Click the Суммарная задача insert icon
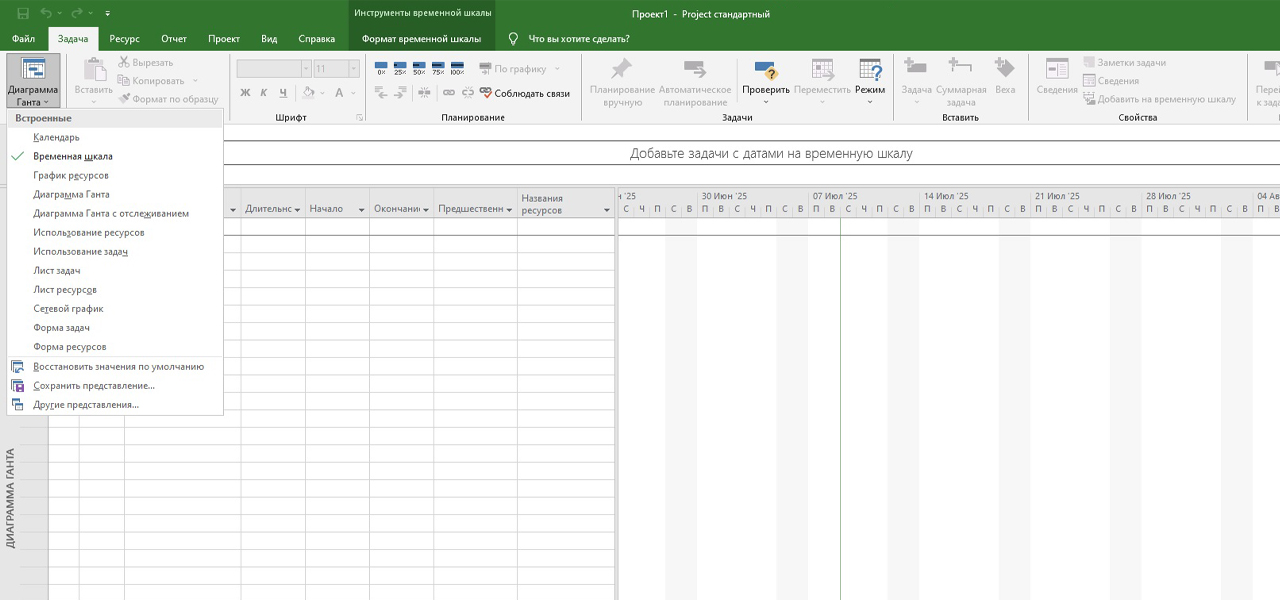 (x=960, y=67)
